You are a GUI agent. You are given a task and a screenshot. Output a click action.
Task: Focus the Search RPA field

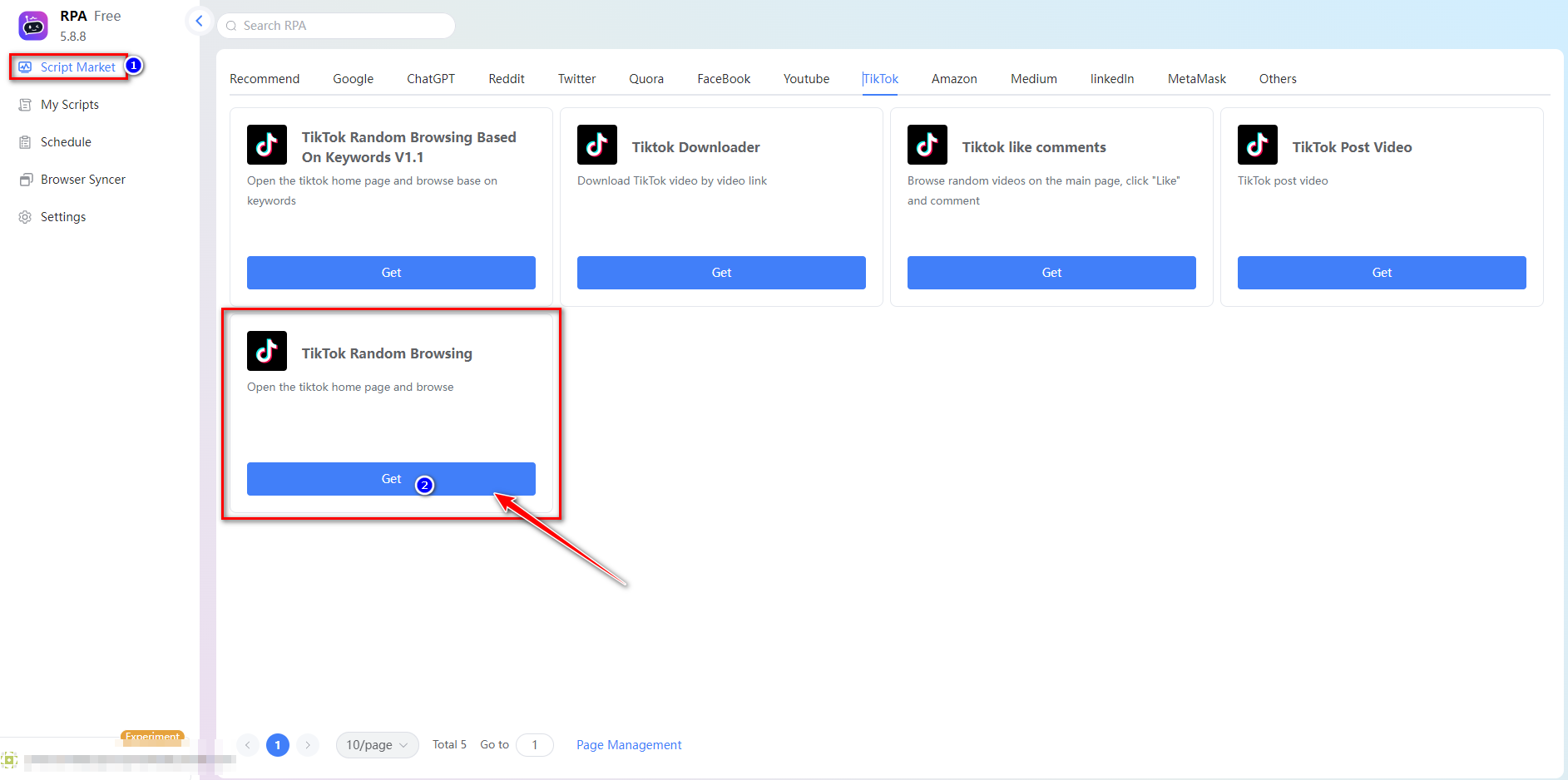pyautogui.click(x=336, y=26)
